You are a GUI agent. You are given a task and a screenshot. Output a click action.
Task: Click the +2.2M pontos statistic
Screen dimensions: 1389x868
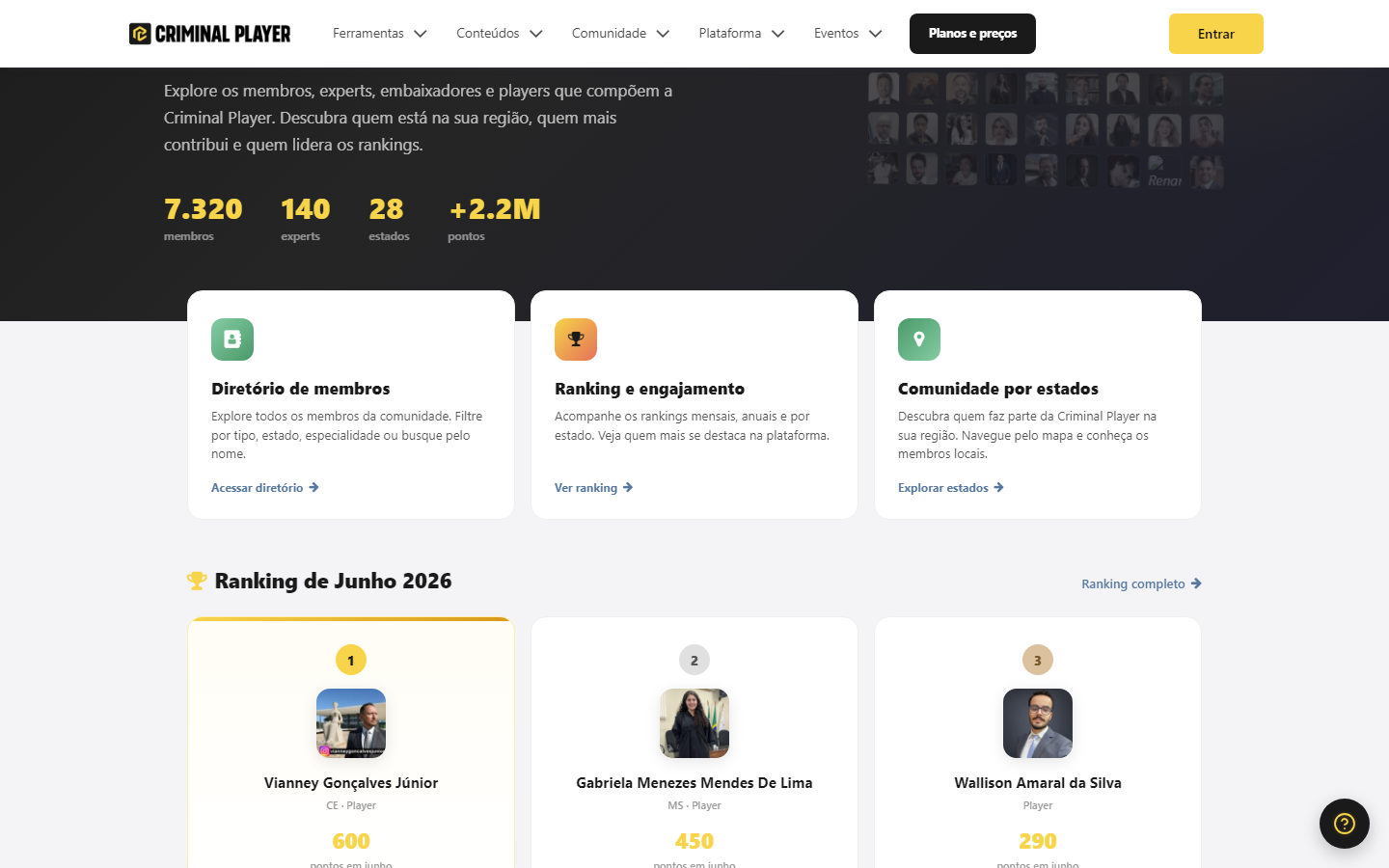(x=494, y=219)
